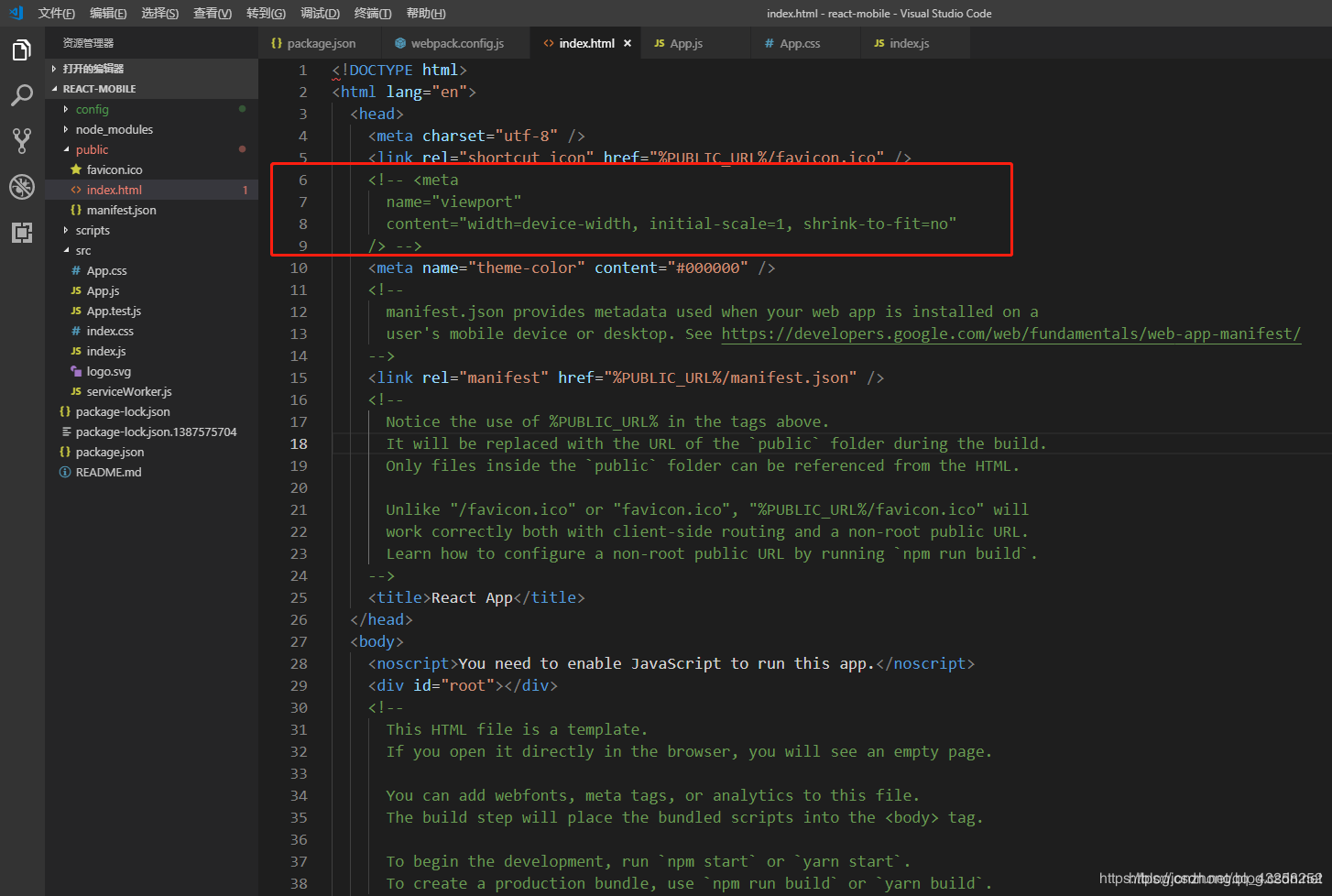
Task: Open the Selection menu (选择)
Action: [x=160, y=13]
